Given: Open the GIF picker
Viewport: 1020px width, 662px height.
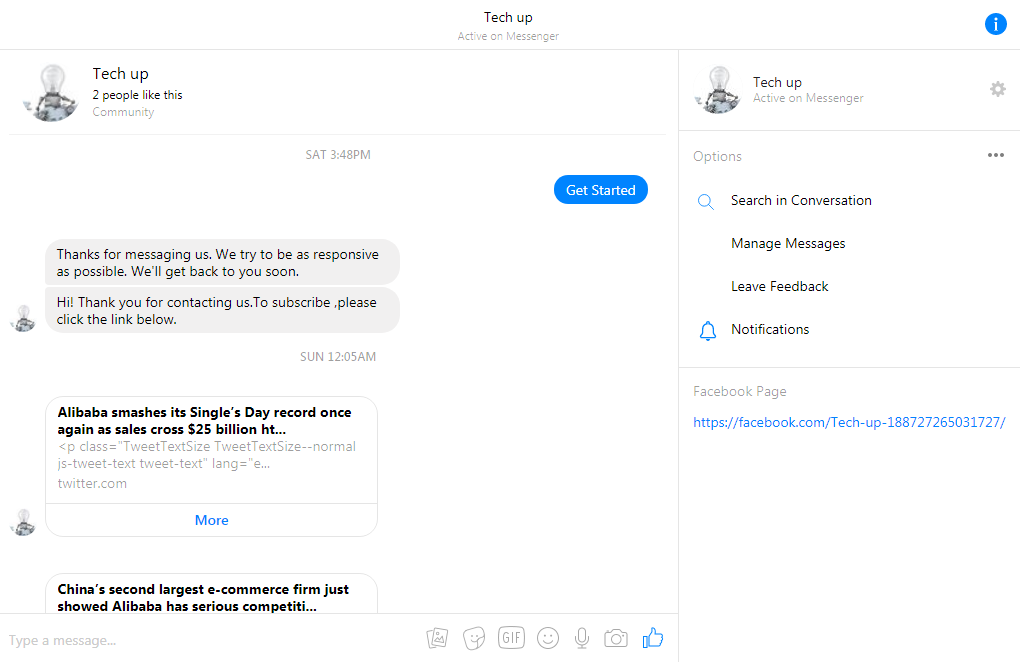Looking at the screenshot, I should pos(511,638).
